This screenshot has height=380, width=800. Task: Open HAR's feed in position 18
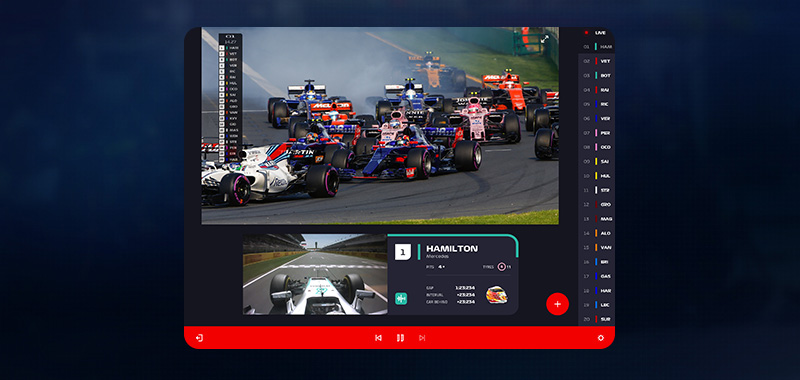pyautogui.click(x=596, y=290)
